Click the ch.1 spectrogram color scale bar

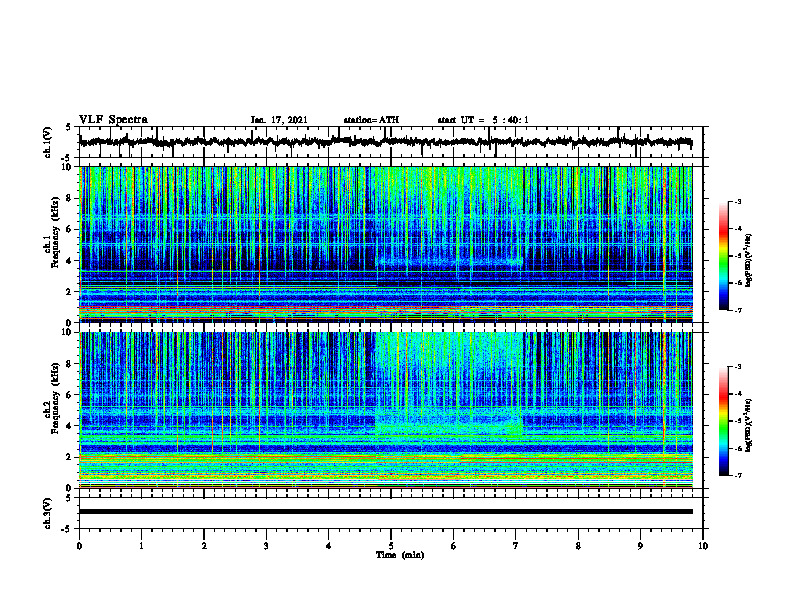coord(723,256)
